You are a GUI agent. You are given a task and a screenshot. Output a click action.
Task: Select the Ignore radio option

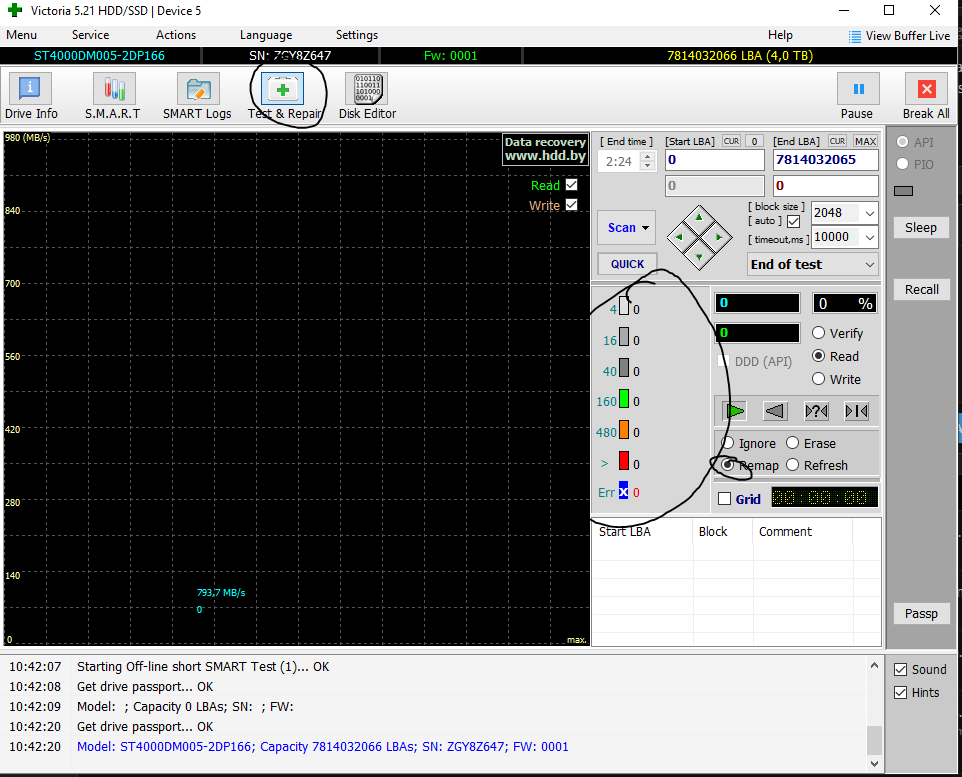(x=728, y=443)
